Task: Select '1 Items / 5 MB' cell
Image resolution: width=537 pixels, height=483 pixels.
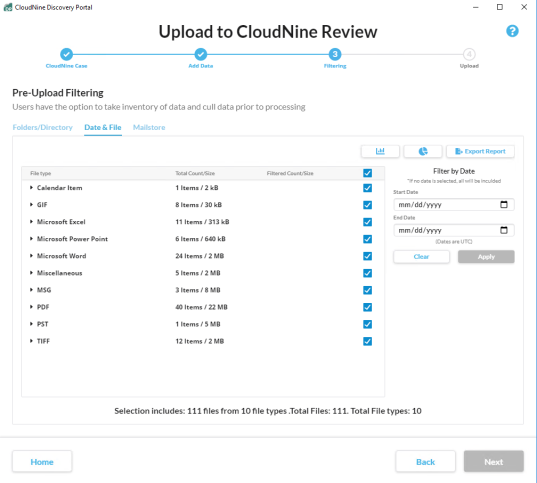Action: tap(198, 324)
